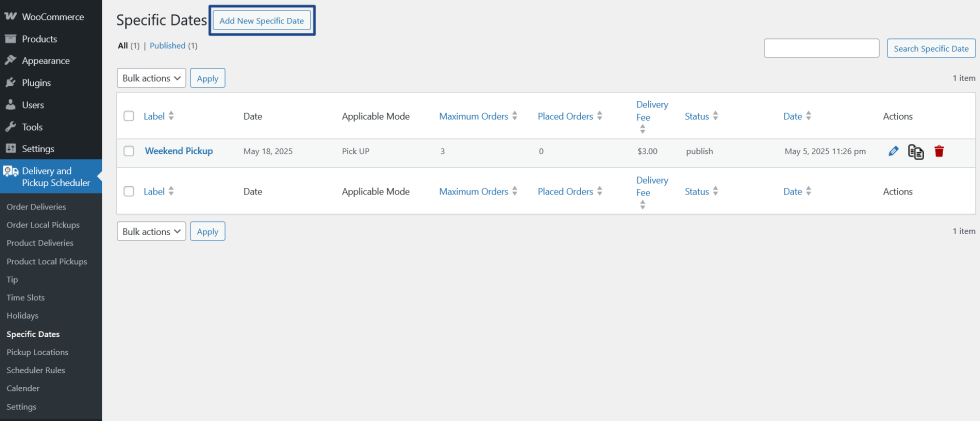980x421 pixels.
Task: Open Pickup Locations submenu item
Action: click(x=37, y=352)
